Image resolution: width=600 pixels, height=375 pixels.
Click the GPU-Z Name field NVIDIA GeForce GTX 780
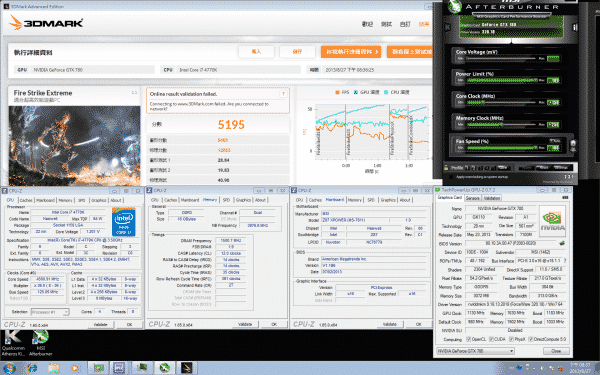(500, 209)
